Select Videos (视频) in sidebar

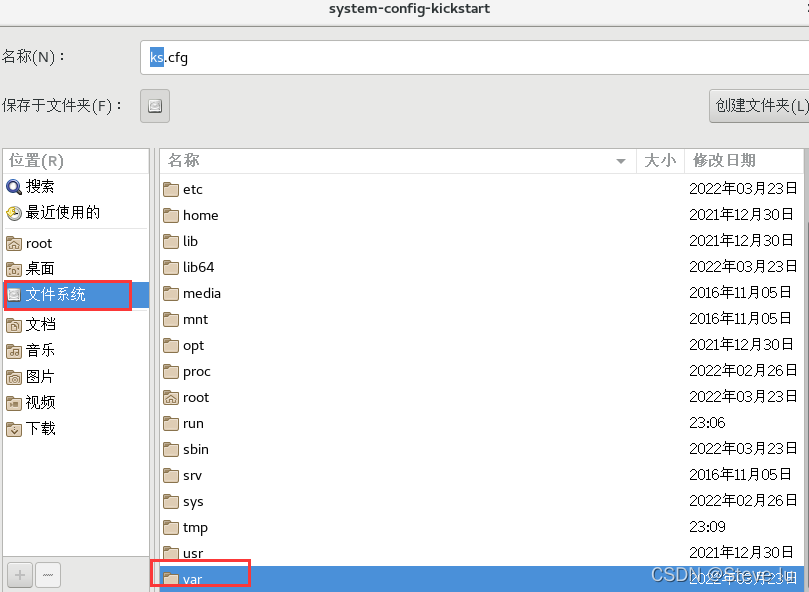click(76, 403)
